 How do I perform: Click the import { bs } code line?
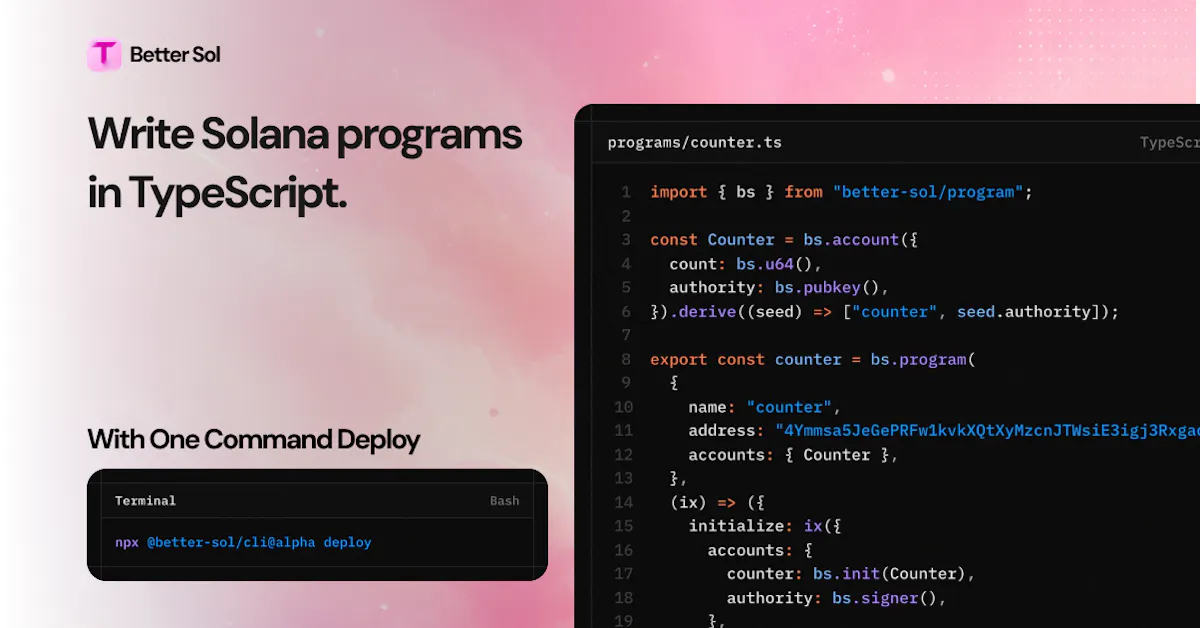(841, 191)
